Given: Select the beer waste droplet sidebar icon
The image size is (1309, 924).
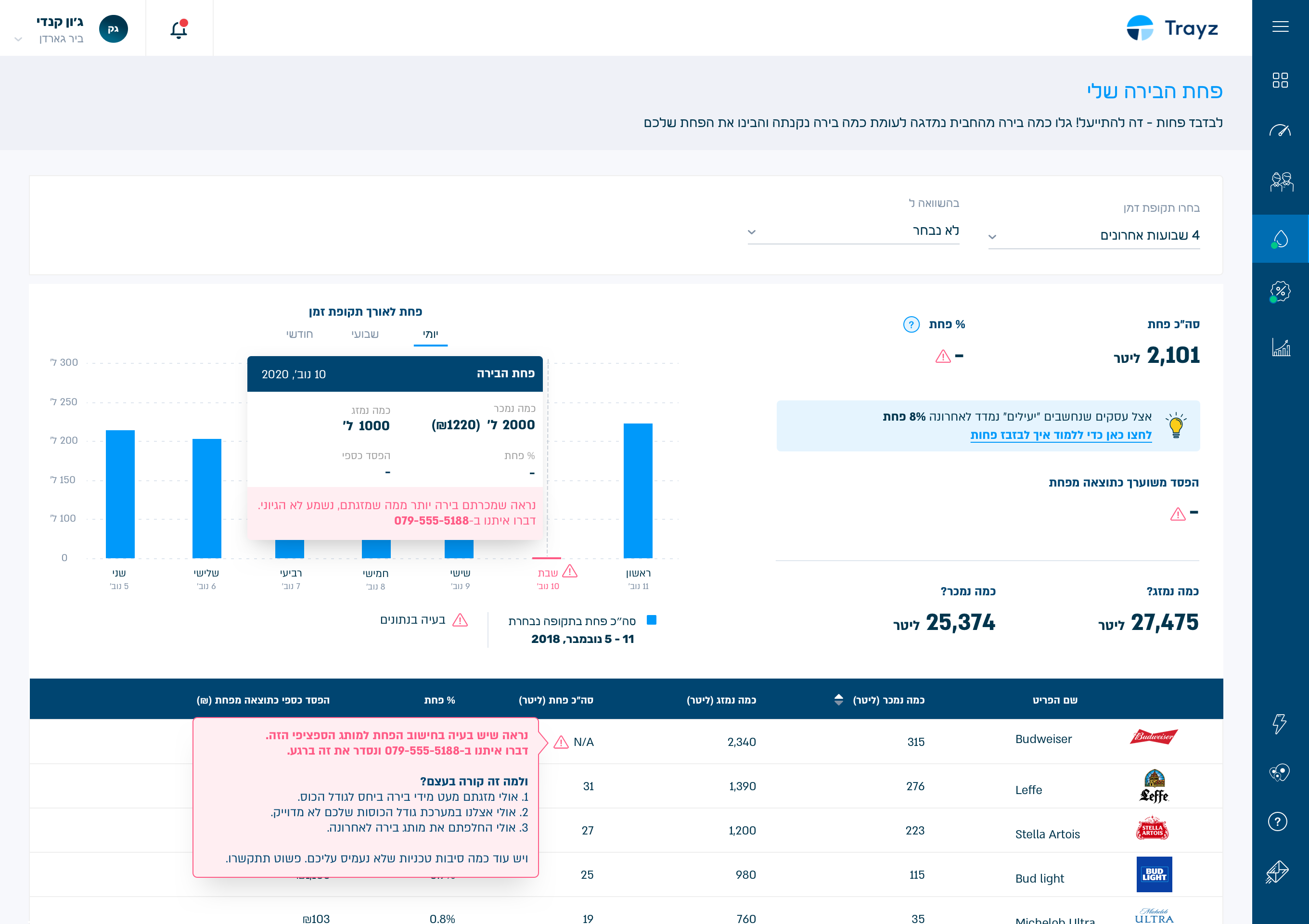Looking at the screenshot, I should click(1280, 238).
